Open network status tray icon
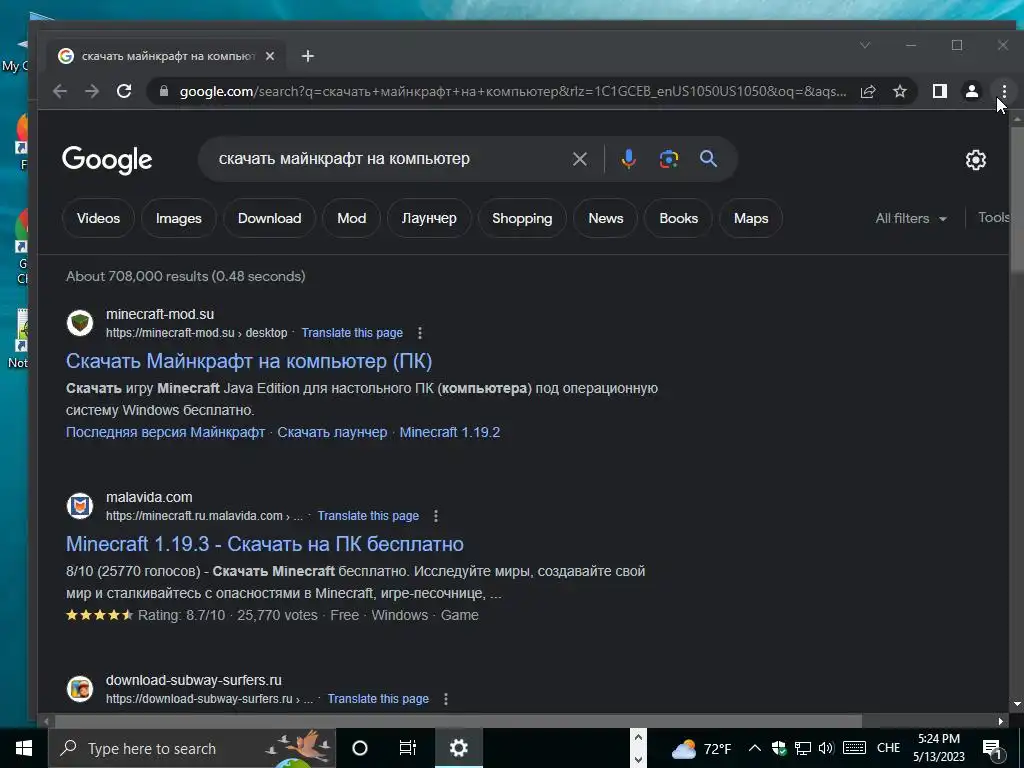Viewport: 1024px width, 768px height. (x=803, y=748)
